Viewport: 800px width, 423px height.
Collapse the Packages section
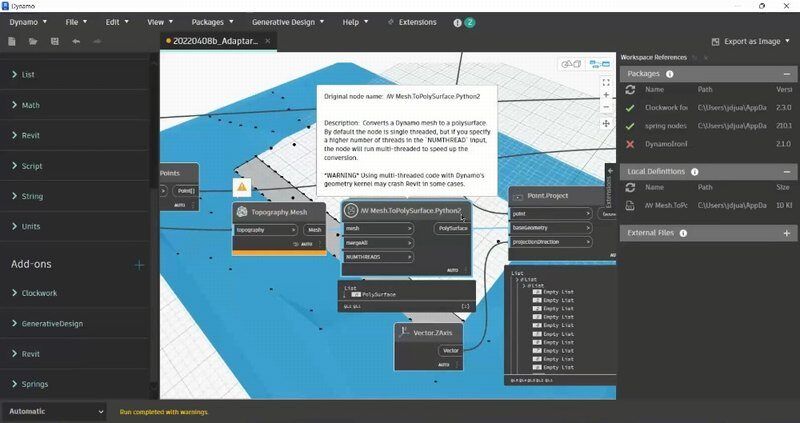click(x=787, y=74)
